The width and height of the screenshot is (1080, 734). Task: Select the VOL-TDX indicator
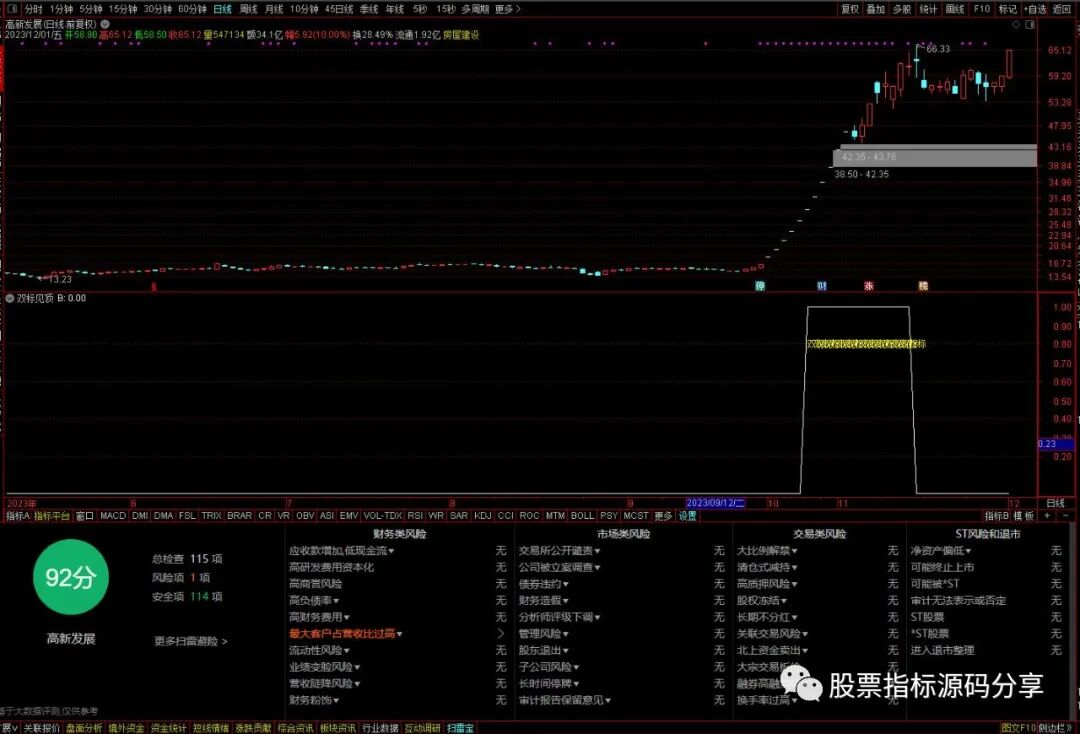point(382,516)
